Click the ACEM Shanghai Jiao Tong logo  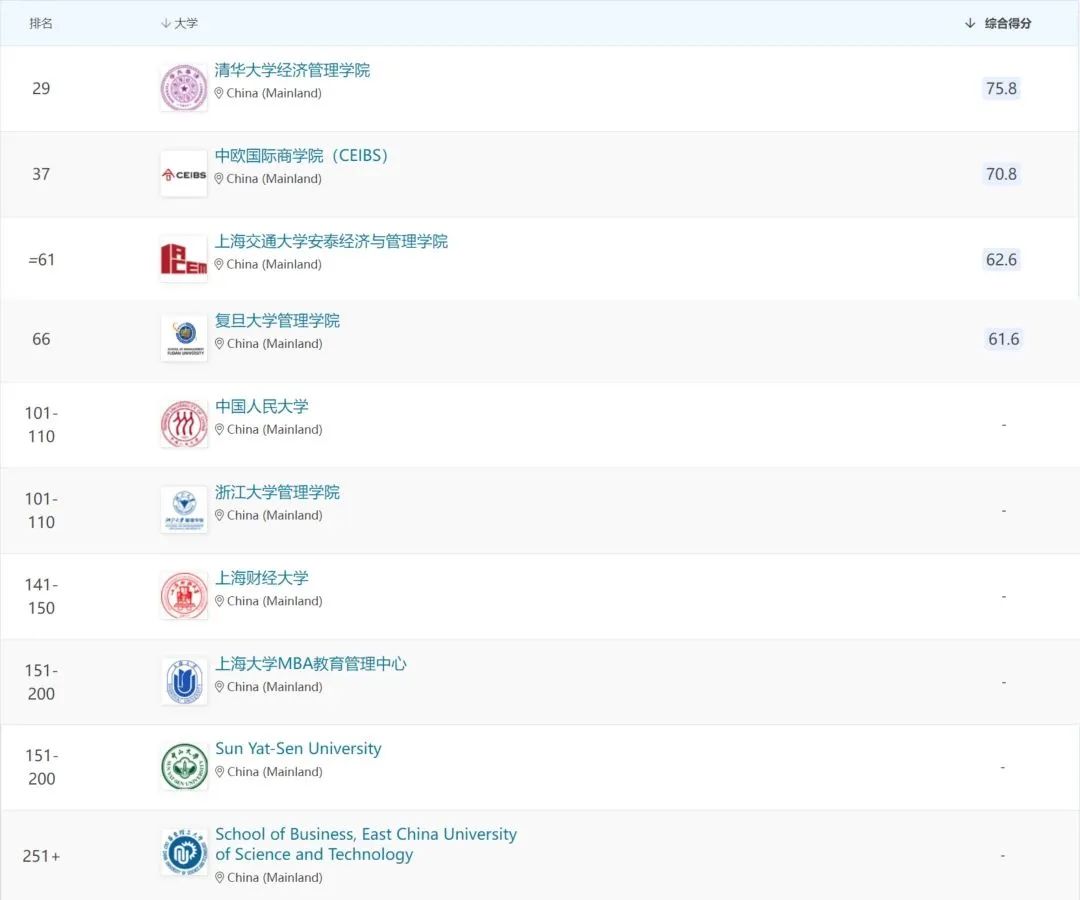(184, 259)
